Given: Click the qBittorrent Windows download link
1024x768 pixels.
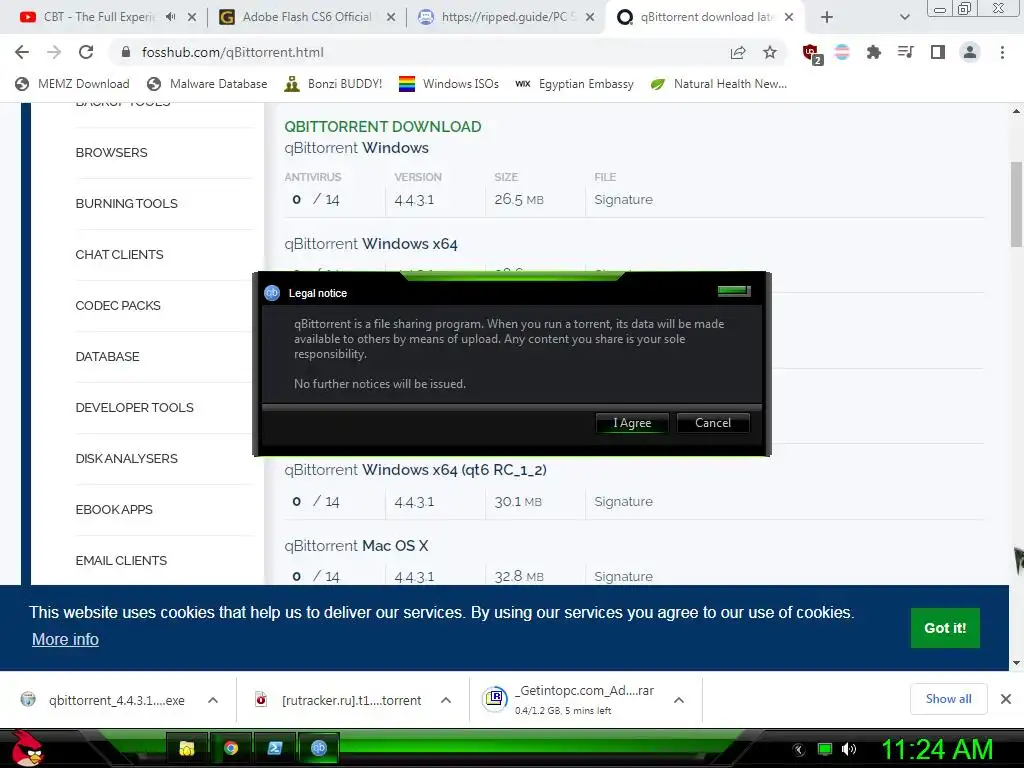Looking at the screenshot, I should (356, 148).
